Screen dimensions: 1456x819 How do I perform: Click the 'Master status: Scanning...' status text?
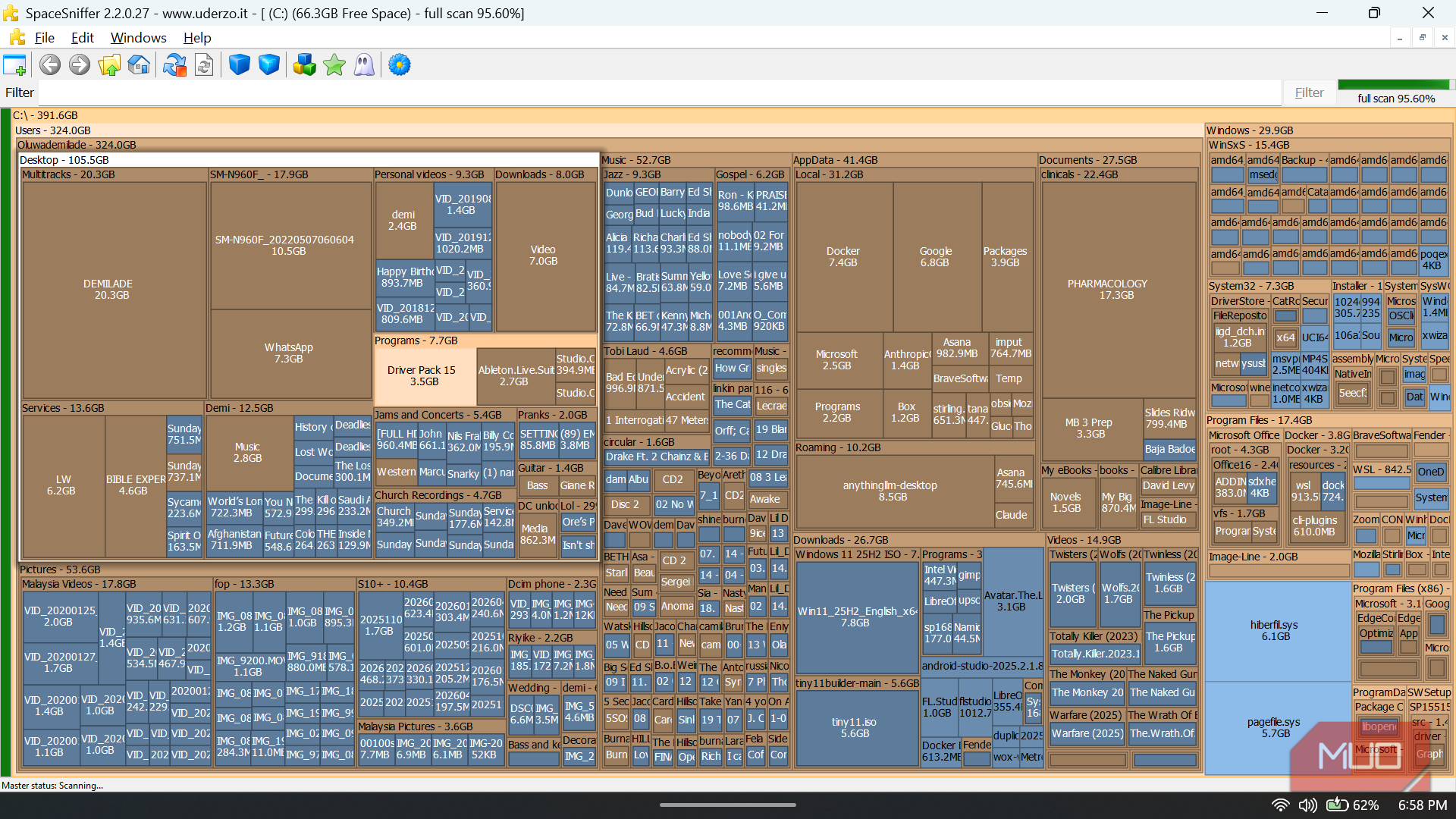(x=52, y=786)
